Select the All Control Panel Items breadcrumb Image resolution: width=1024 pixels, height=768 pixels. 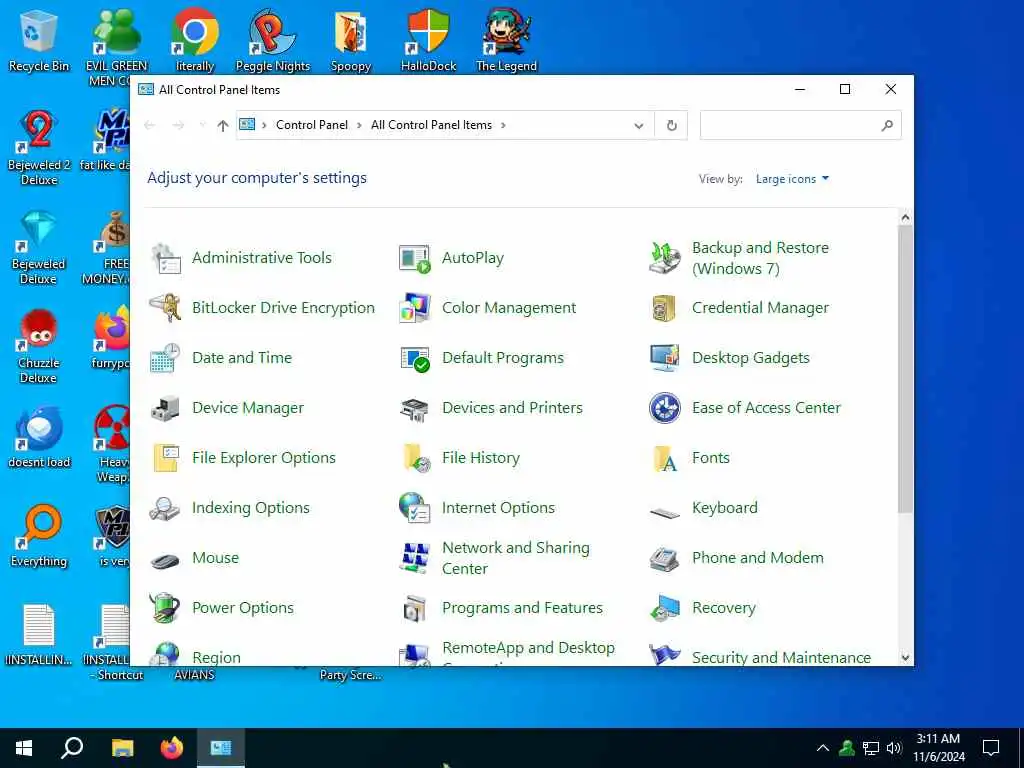click(431, 125)
